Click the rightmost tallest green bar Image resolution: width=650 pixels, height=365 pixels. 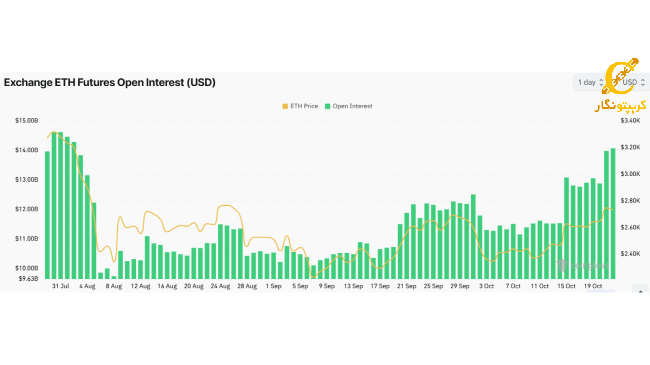pos(613,213)
